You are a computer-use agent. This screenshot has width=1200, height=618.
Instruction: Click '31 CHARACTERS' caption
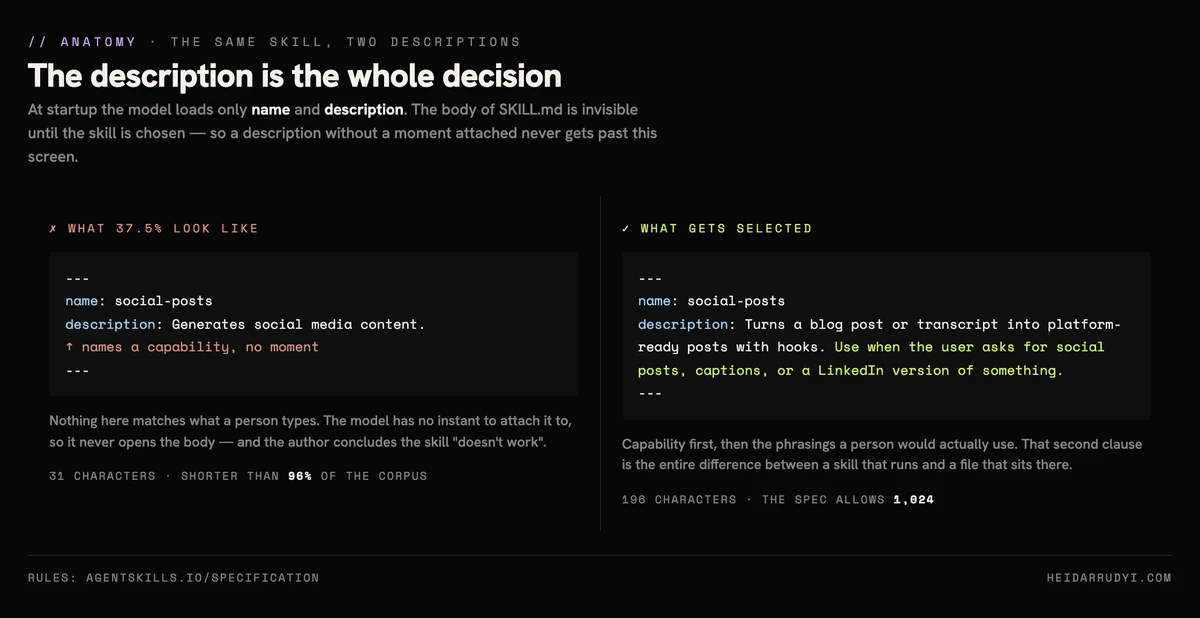click(102, 476)
